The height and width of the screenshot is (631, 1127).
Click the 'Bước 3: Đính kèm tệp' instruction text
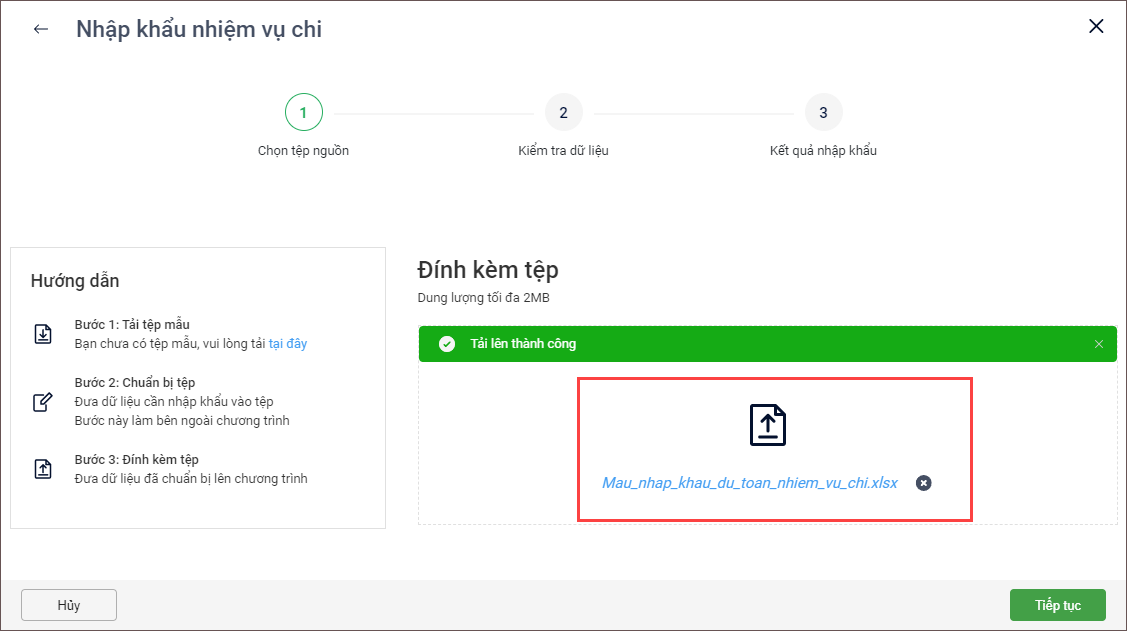coord(137,460)
